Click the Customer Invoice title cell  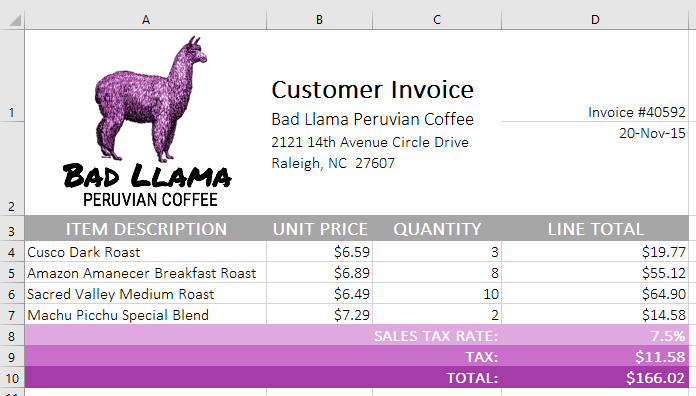click(372, 90)
